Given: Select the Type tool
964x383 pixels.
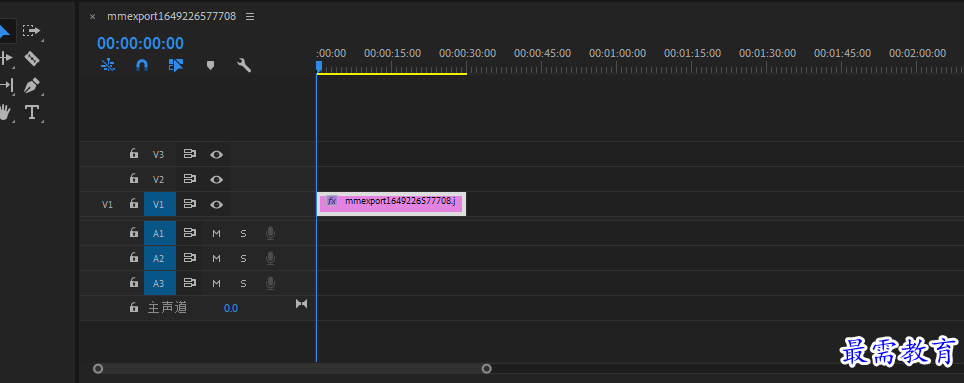Looking at the screenshot, I should coord(31,113).
